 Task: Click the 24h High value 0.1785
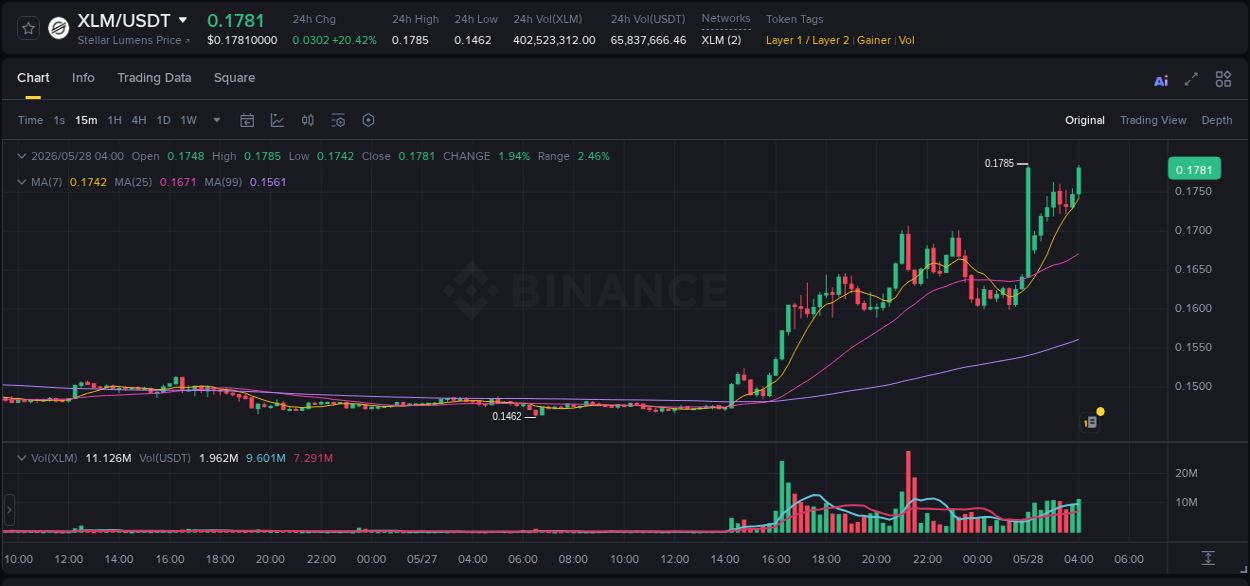point(410,40)
